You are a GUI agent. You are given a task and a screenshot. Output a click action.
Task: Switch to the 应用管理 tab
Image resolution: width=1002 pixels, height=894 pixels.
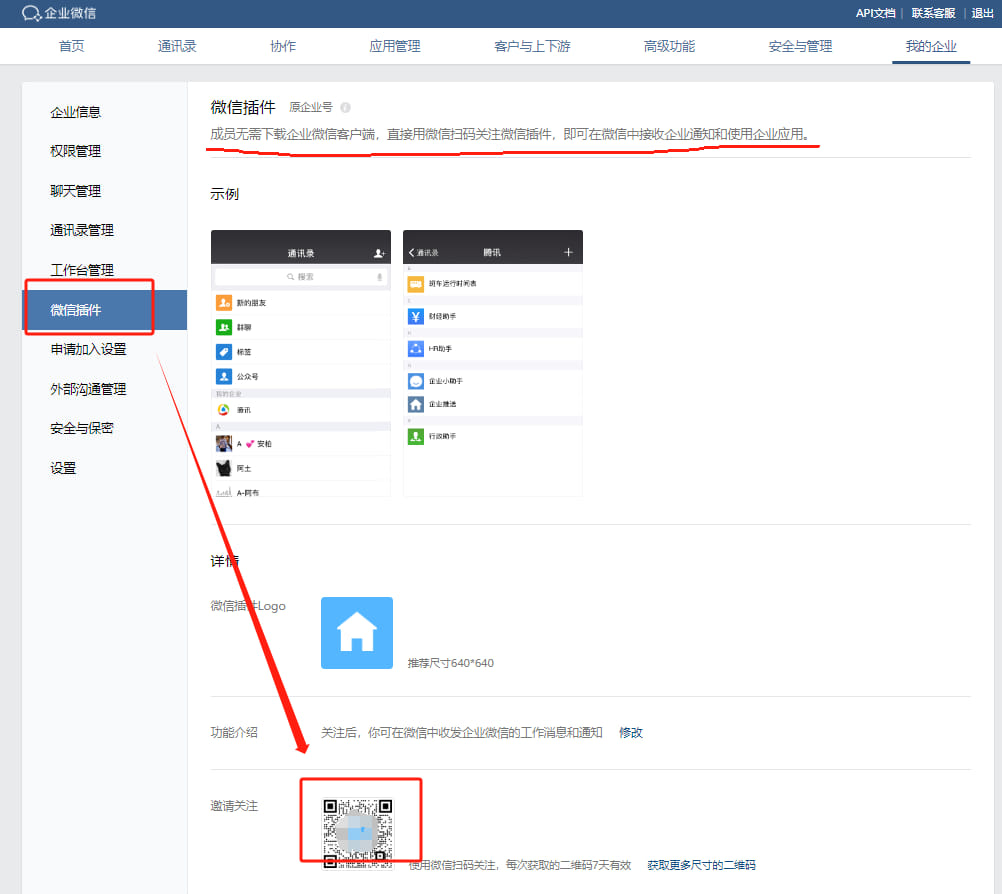pyautogui.click(x=394, y=45)
